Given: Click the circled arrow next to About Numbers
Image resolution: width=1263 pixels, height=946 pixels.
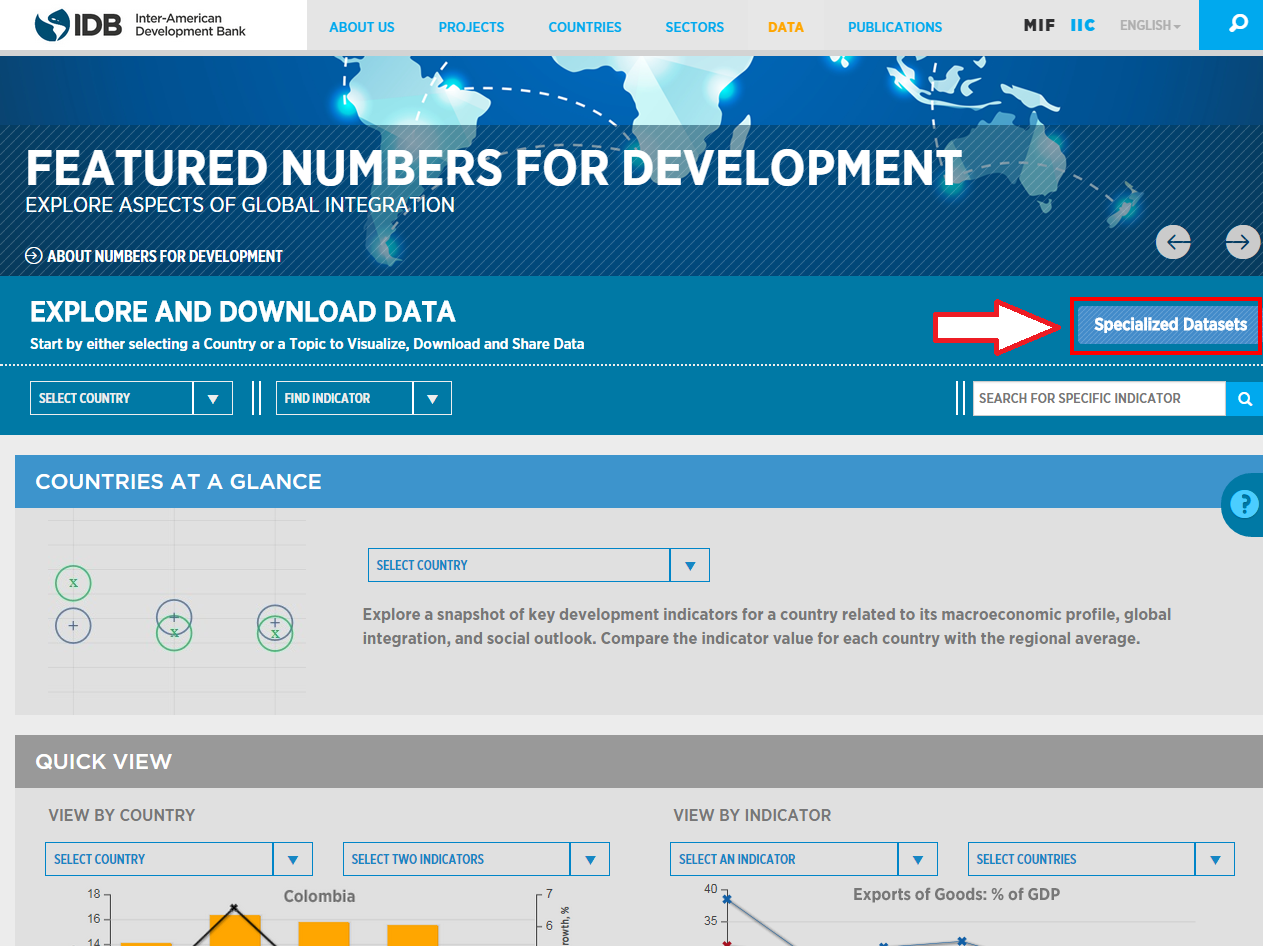Looking at the screenshot, I should (x=31, y=256).
